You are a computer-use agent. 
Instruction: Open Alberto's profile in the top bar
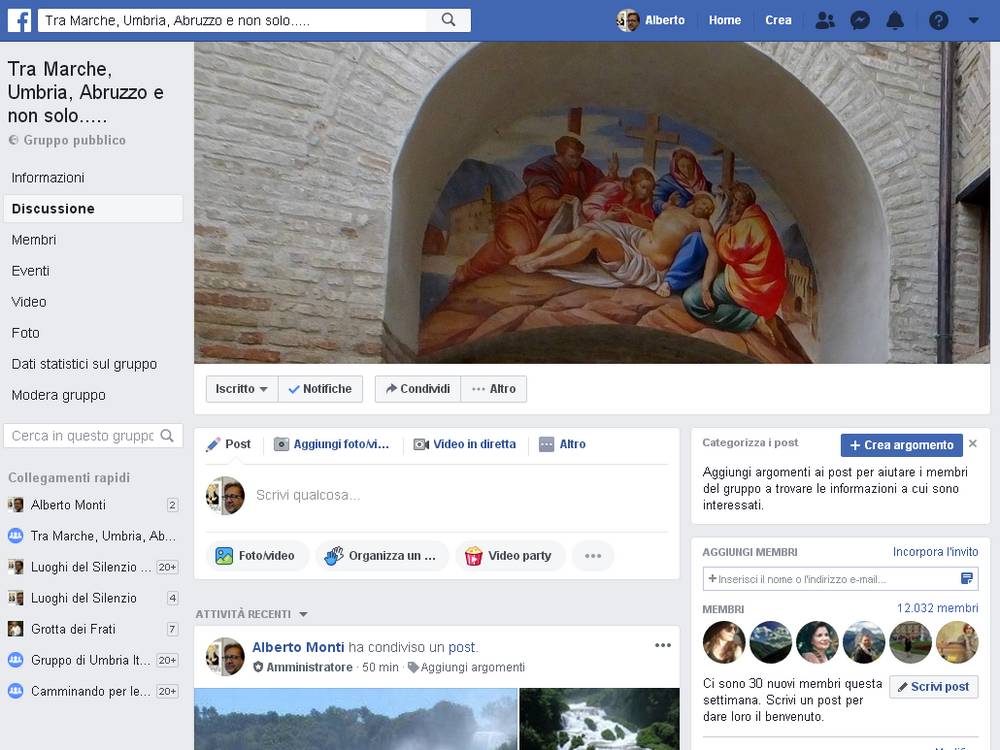651,20
